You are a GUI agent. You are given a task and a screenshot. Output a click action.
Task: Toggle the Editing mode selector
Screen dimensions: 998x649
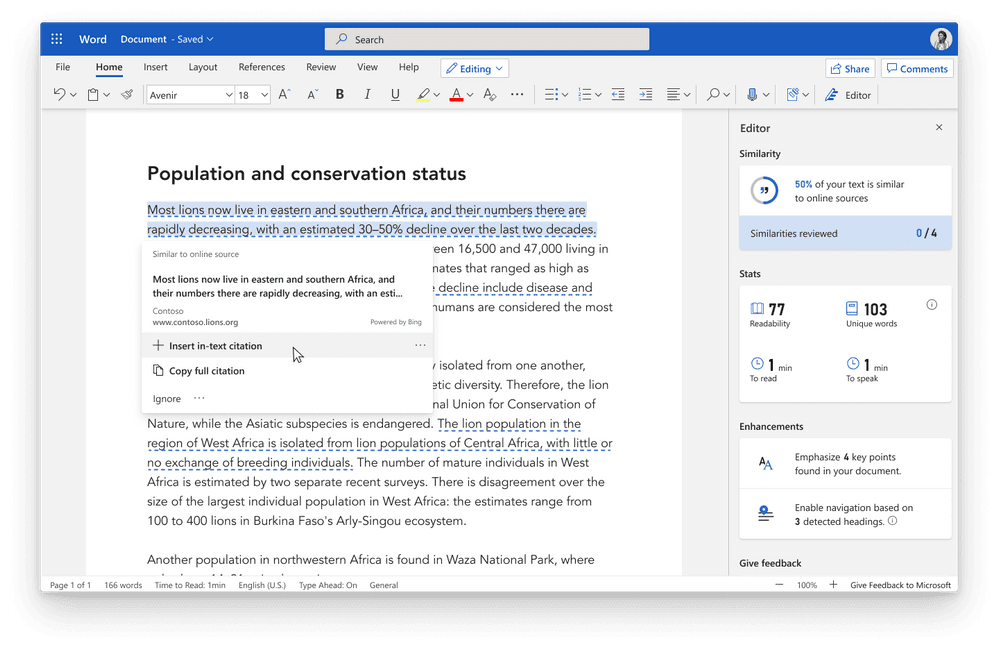[474, 67]
